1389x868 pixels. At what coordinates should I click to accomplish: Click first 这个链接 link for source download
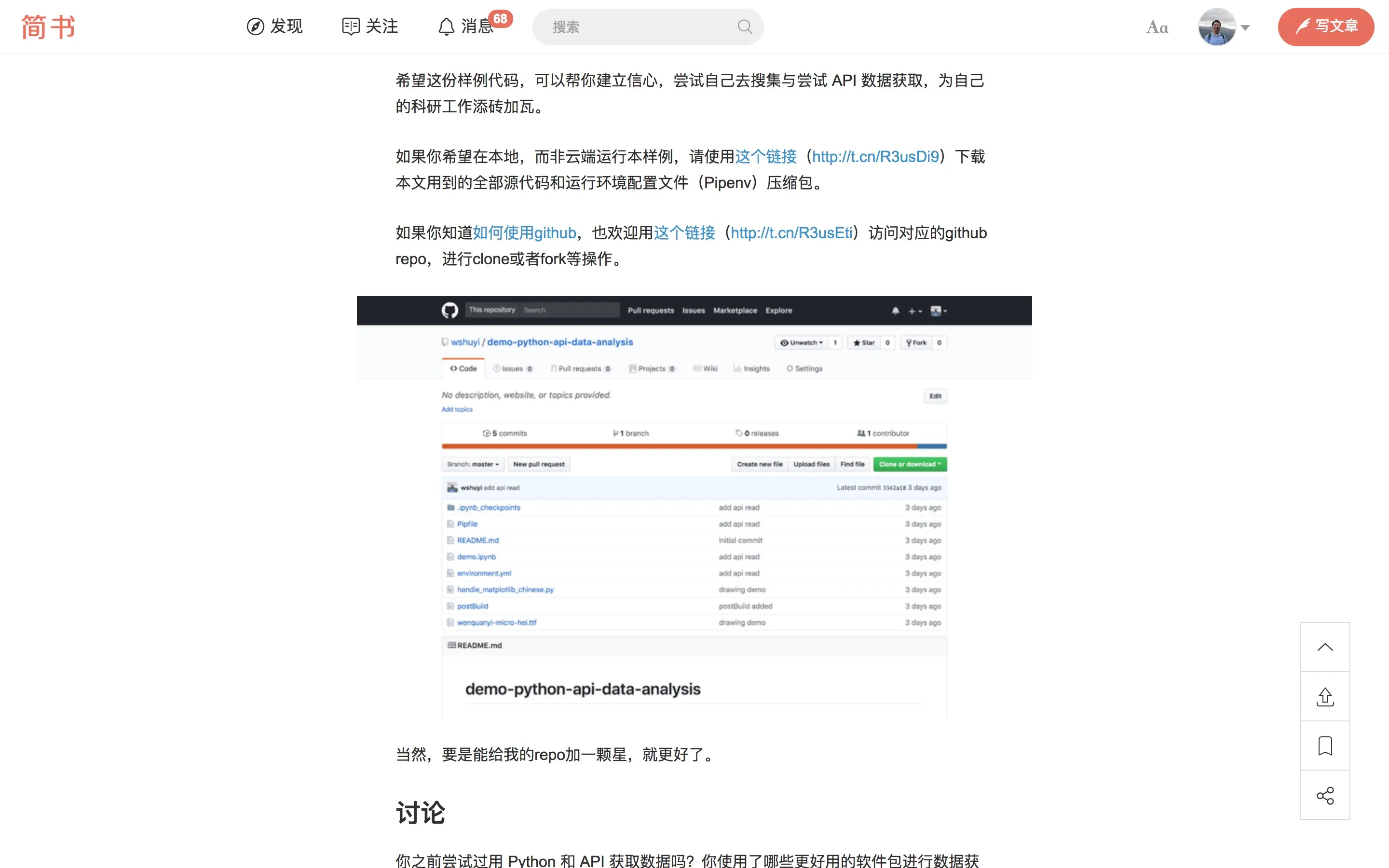(x=766, y=157)
